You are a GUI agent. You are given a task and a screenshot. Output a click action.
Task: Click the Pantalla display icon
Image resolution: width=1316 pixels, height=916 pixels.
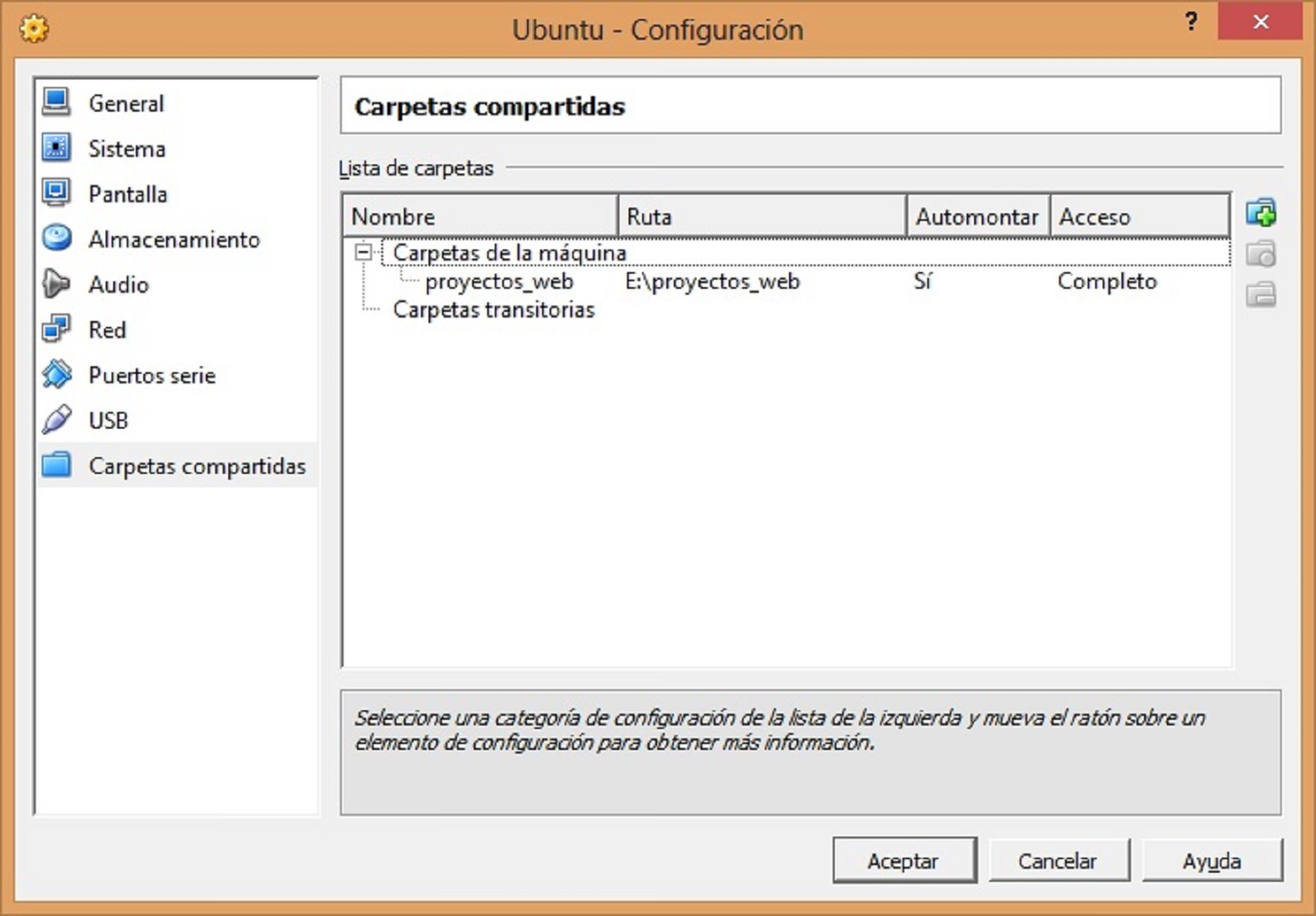[56, 193]
